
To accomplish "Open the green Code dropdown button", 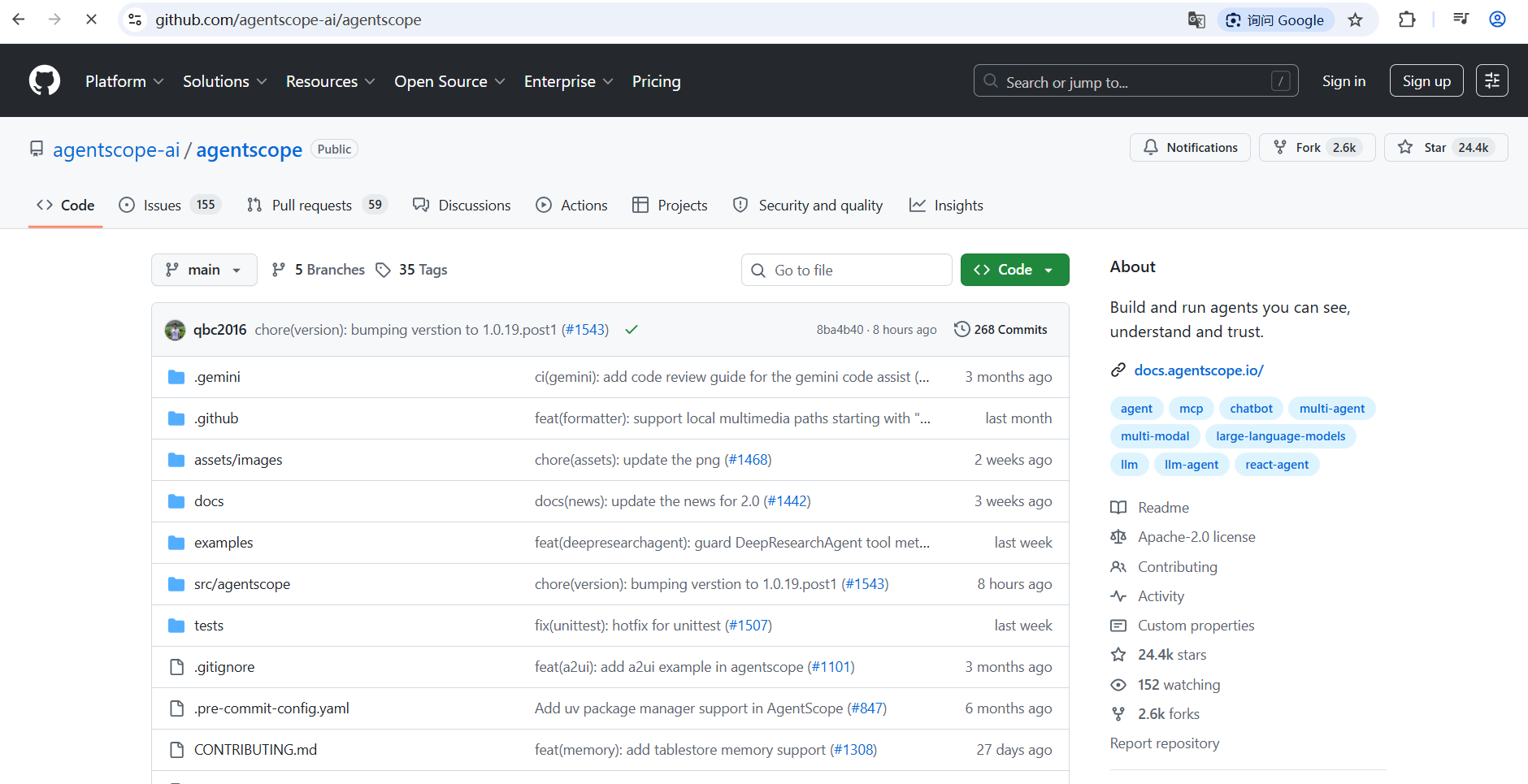I will (x=1014, y=270).
